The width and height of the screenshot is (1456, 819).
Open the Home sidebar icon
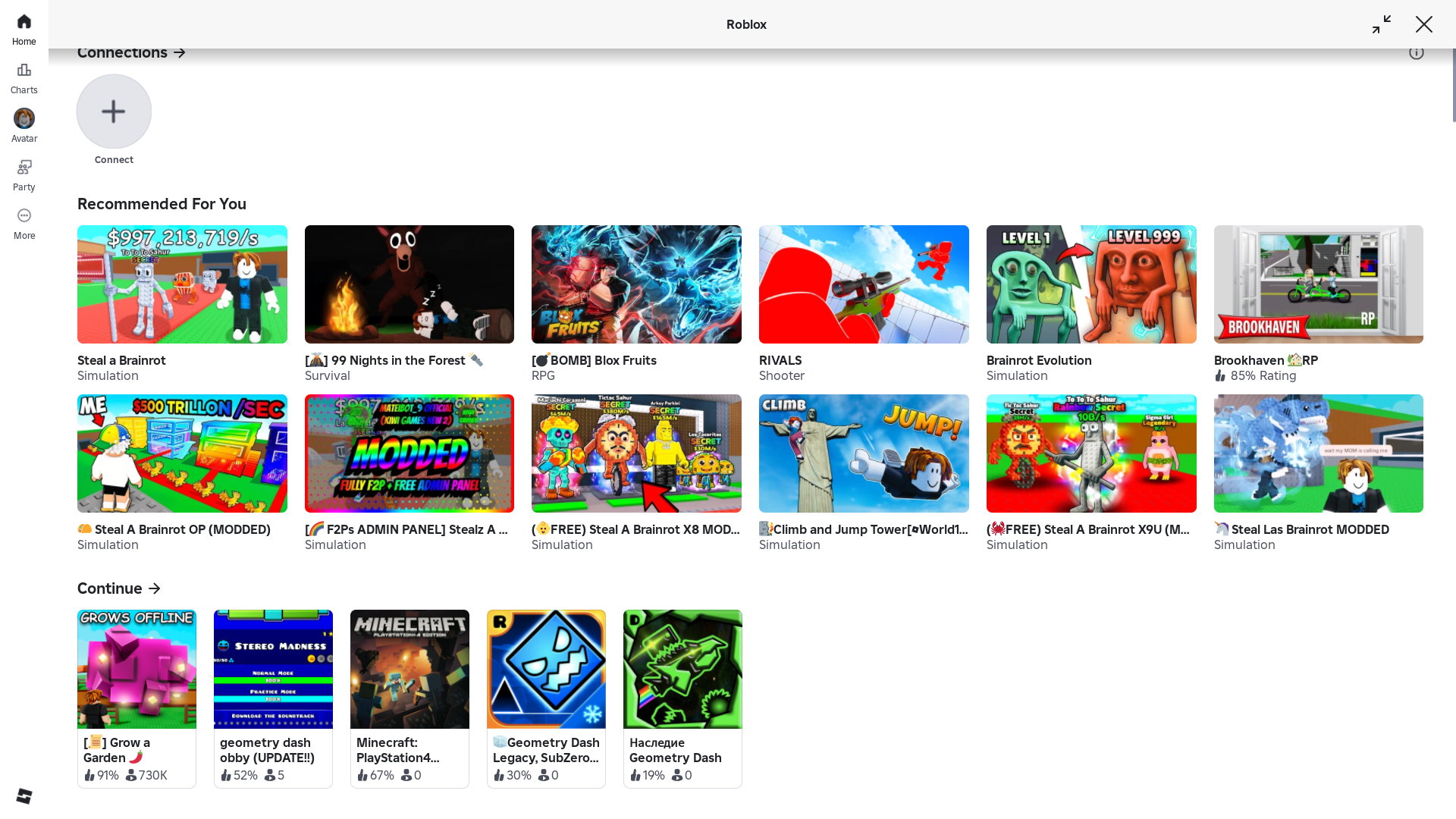tap(24, 29)
